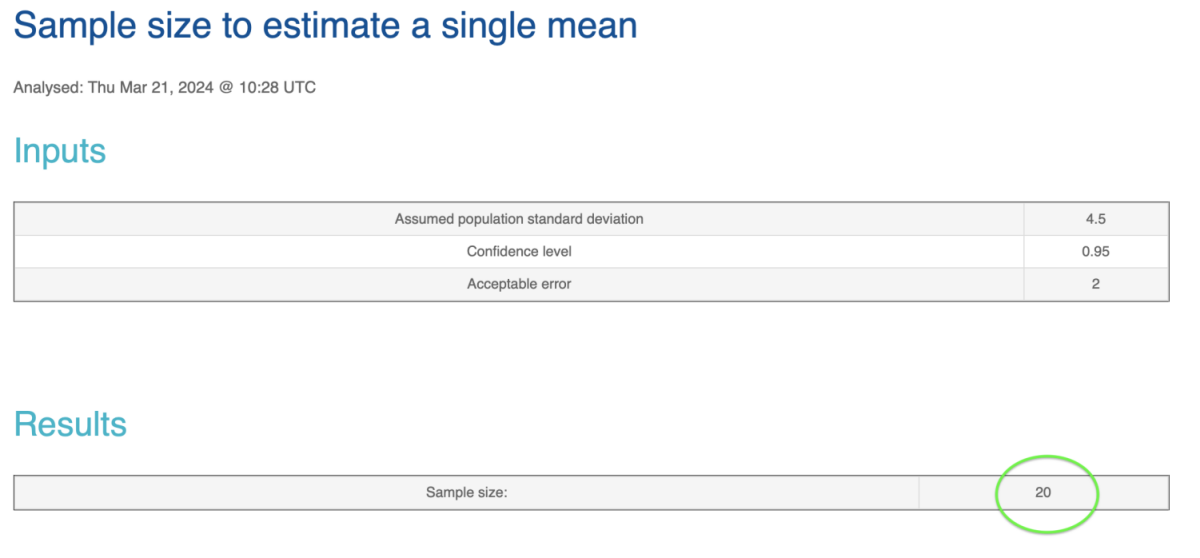The image size is (1200, 558).
Task: Click the acceptable error value 2
Action: pos(1096,284)
